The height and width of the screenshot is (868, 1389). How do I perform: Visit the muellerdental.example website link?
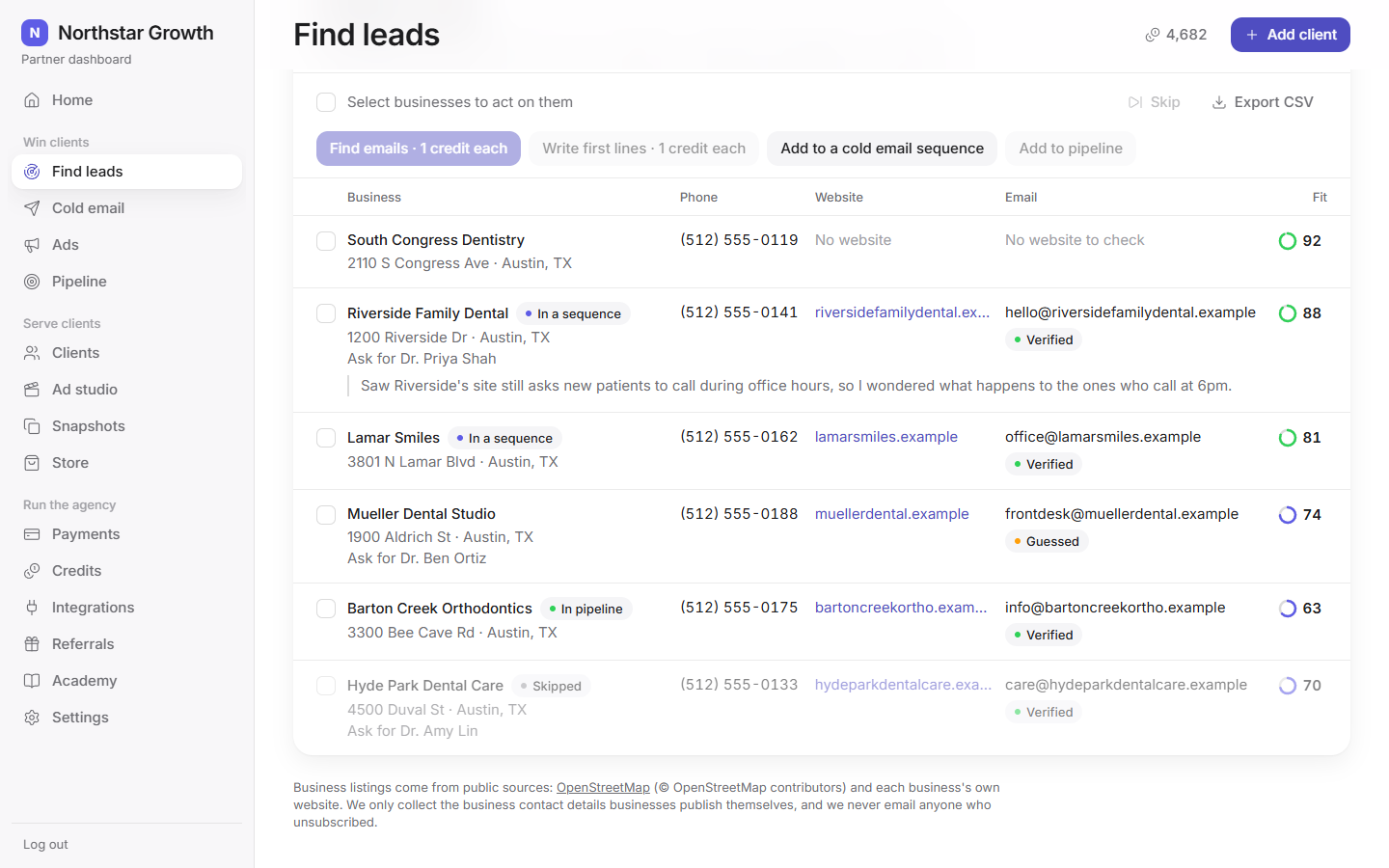(x=892, y=514)
